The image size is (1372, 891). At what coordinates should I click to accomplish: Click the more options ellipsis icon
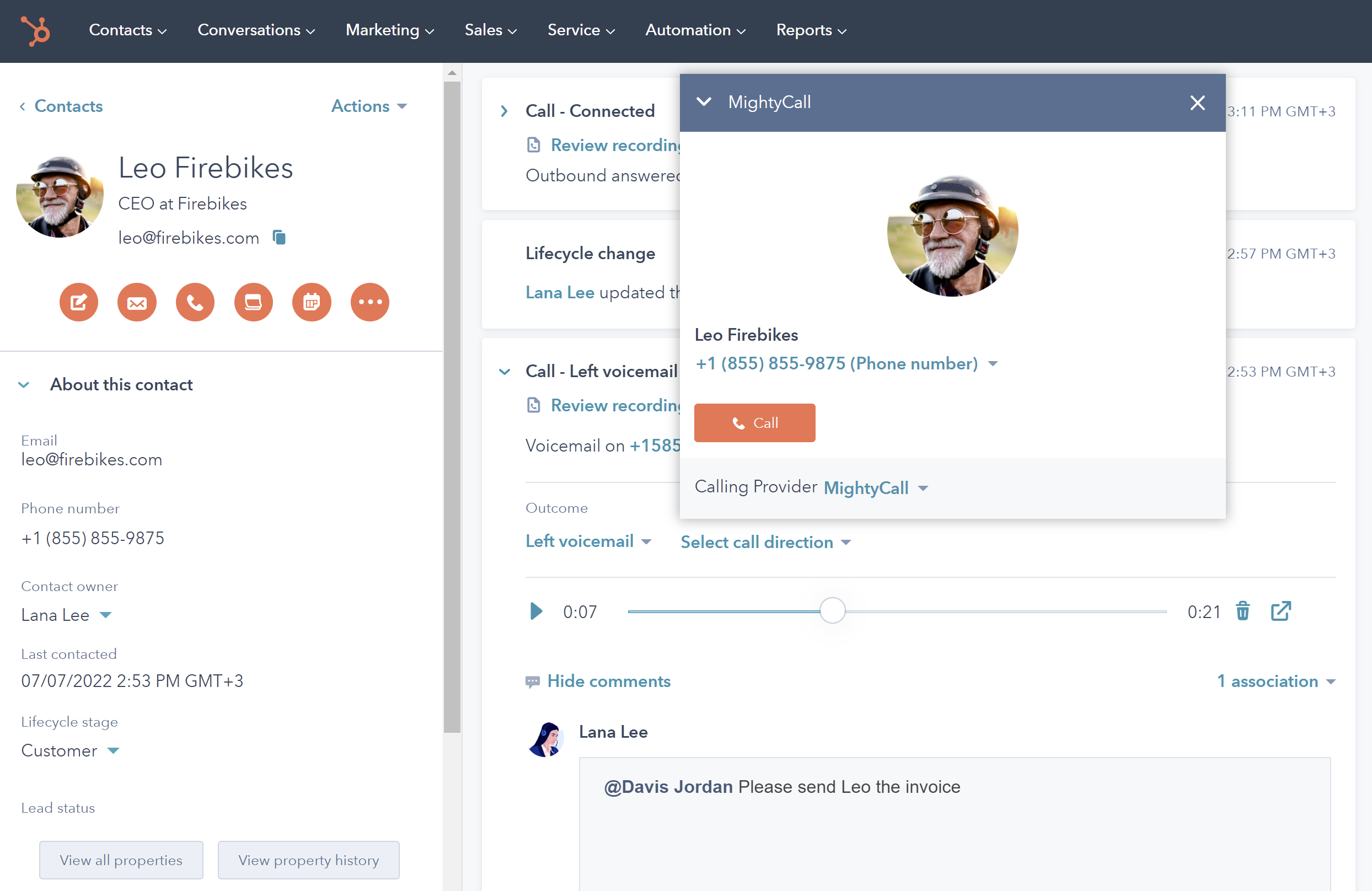369,302
